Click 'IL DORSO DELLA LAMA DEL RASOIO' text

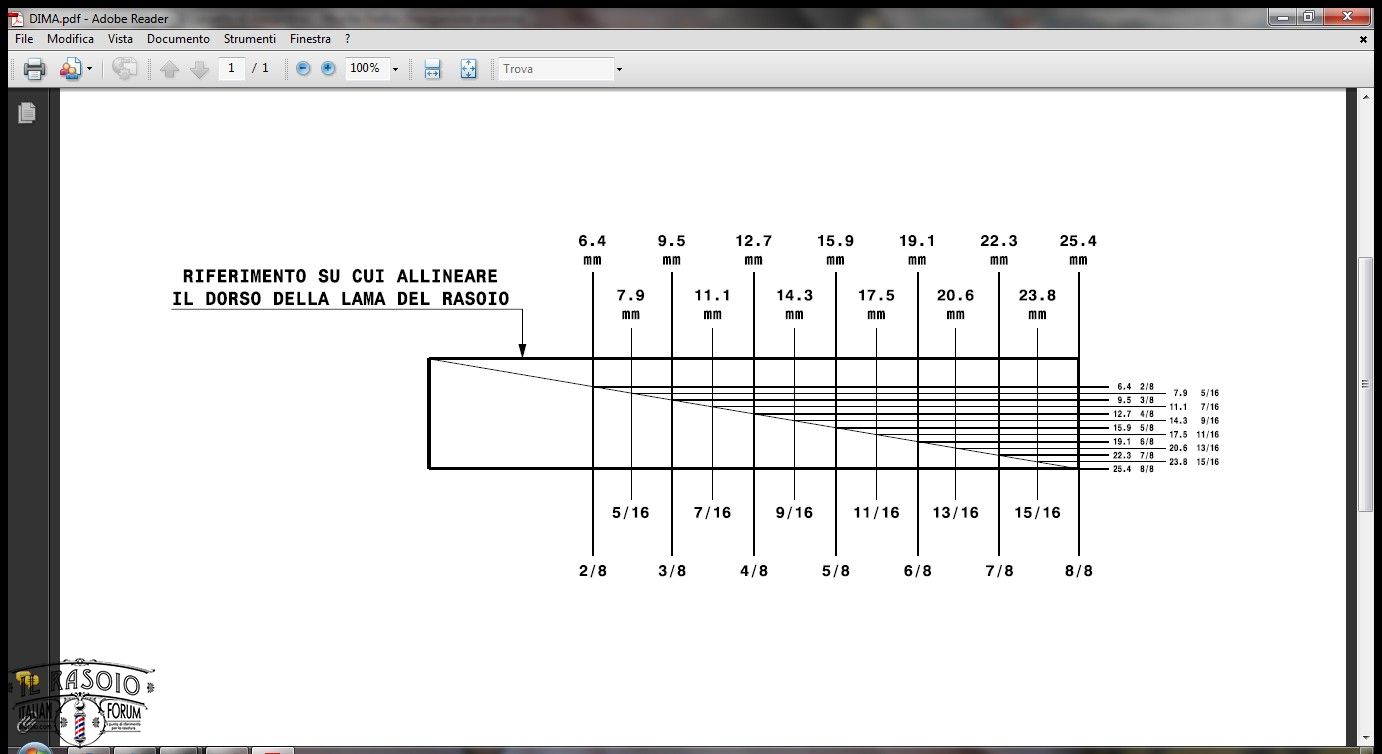340,299
